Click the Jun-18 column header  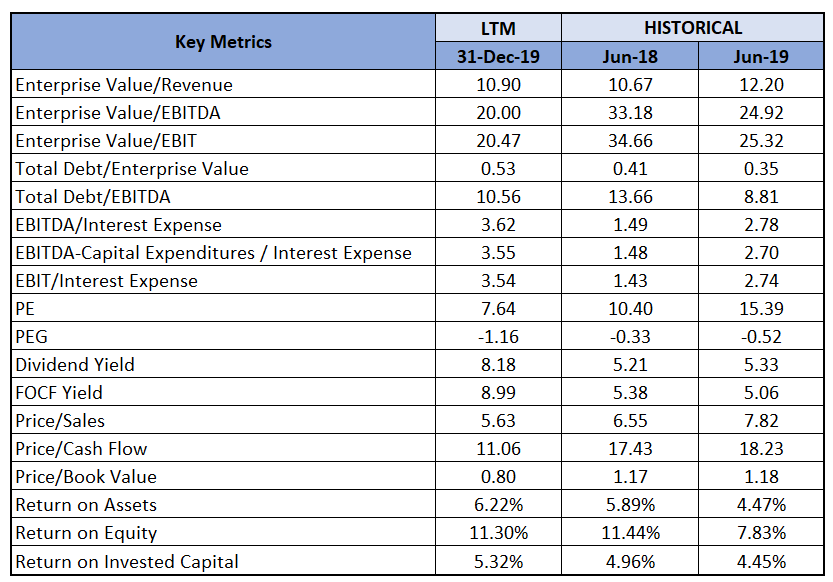[x=630, y=56]
